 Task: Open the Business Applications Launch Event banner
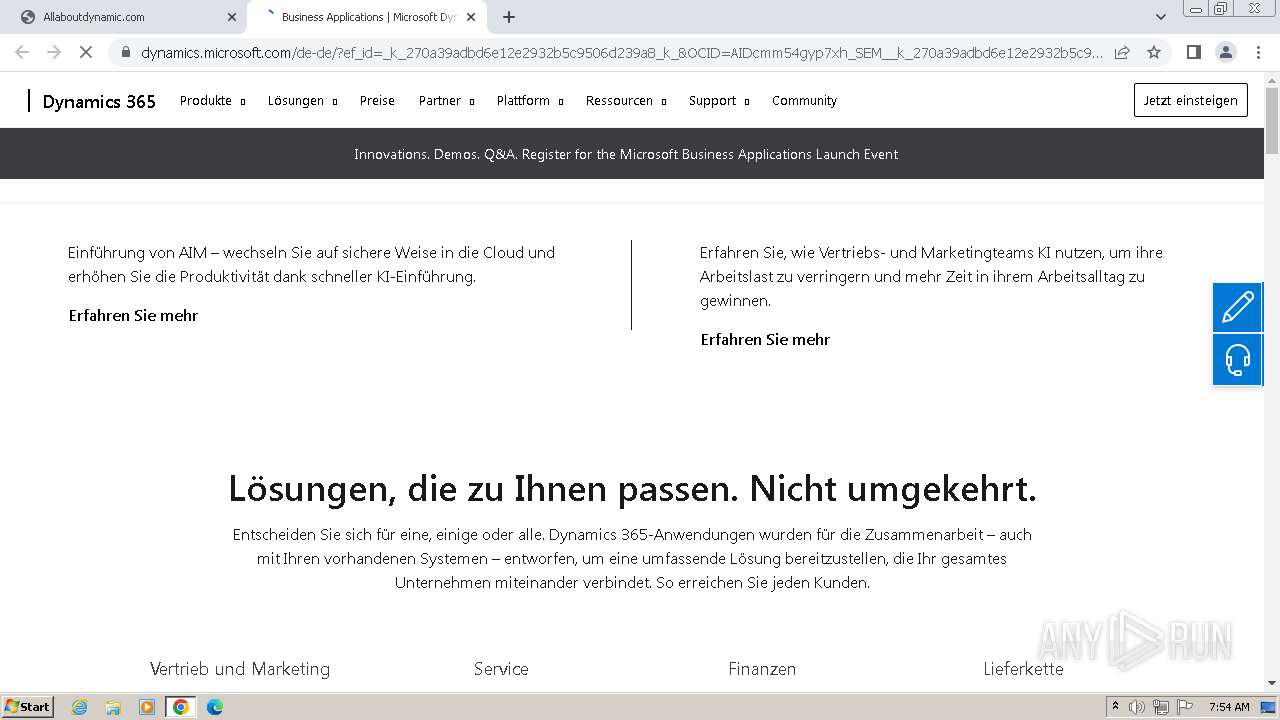(x=626, y=154)
